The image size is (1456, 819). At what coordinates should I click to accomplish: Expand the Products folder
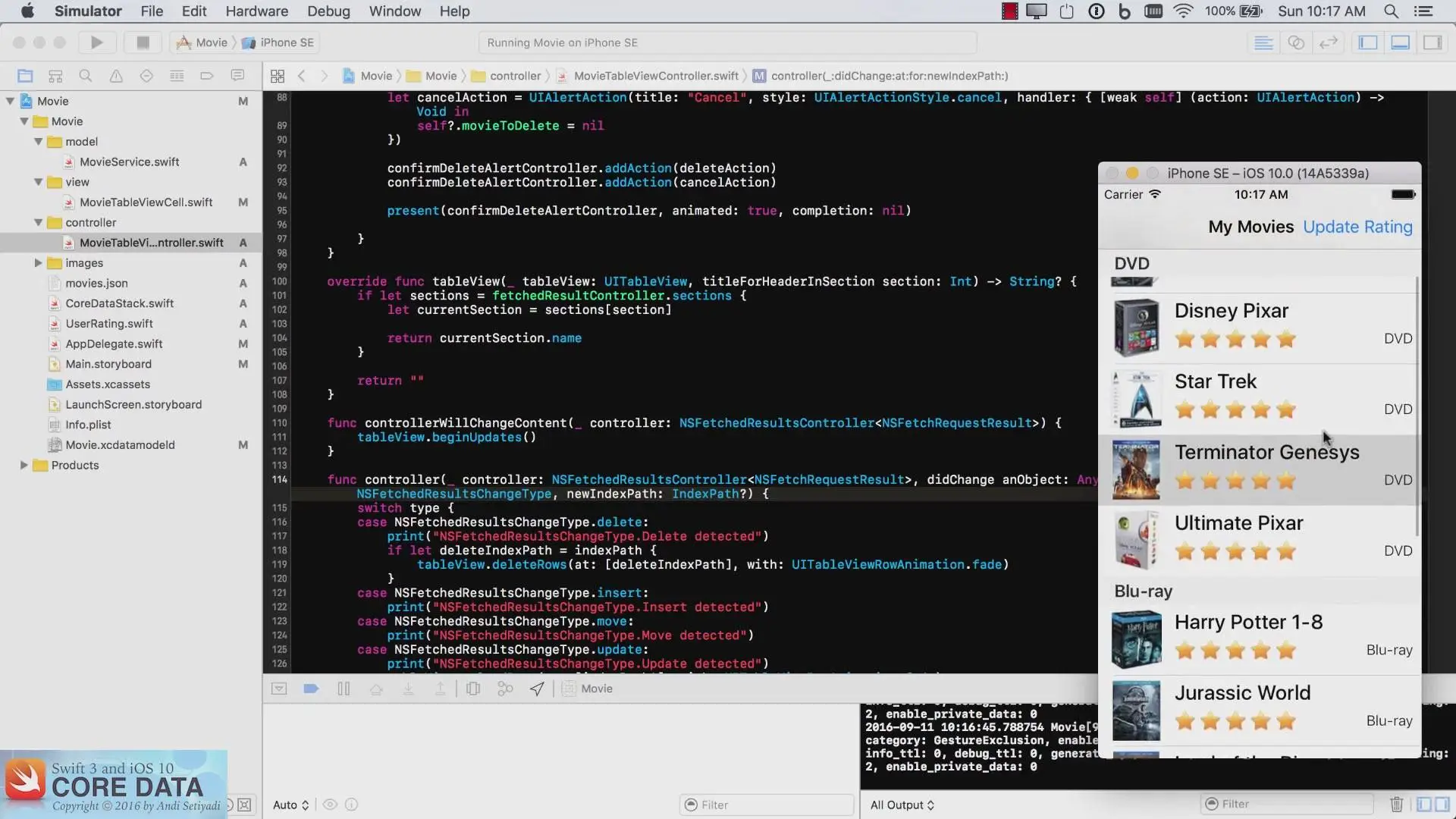coord(24,465)
